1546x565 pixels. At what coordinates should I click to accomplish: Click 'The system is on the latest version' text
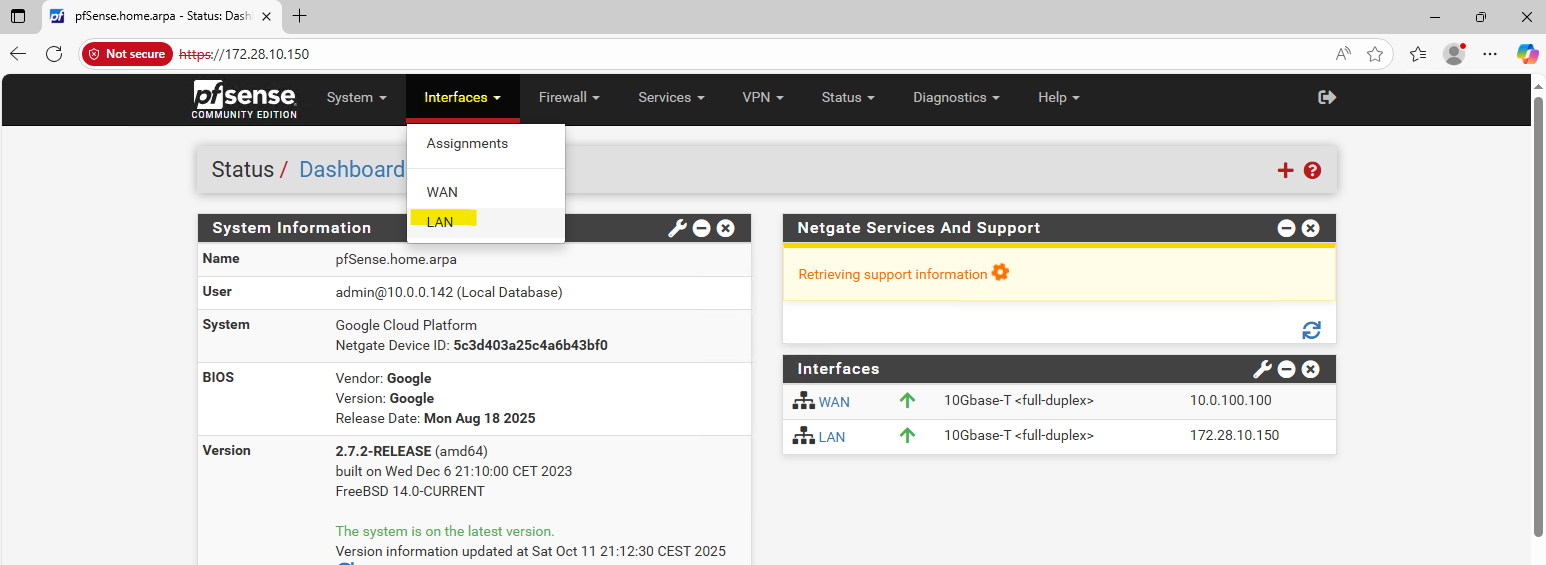[445, 531]
